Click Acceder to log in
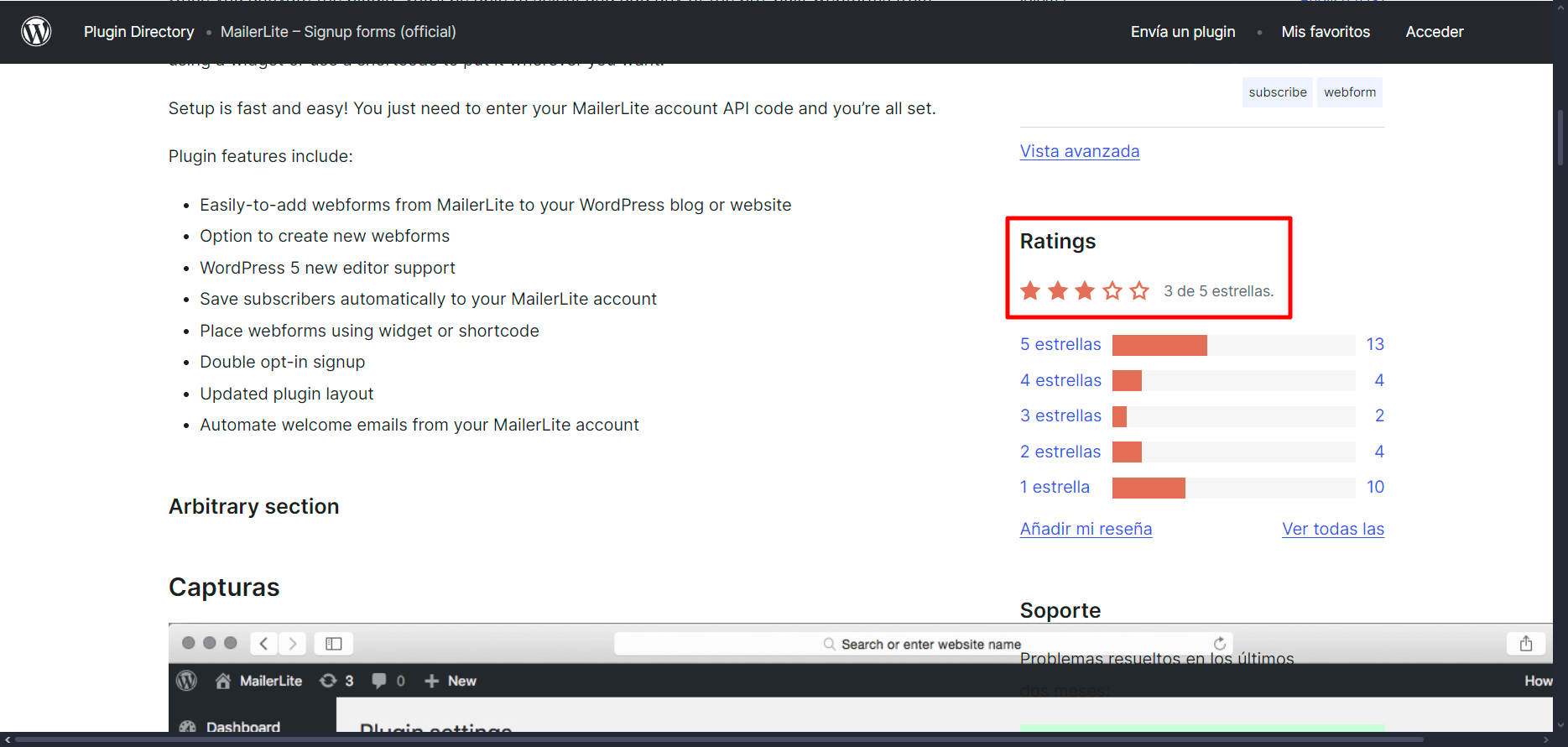Viewport: 1568px width, 747px height. (1435, 32)
